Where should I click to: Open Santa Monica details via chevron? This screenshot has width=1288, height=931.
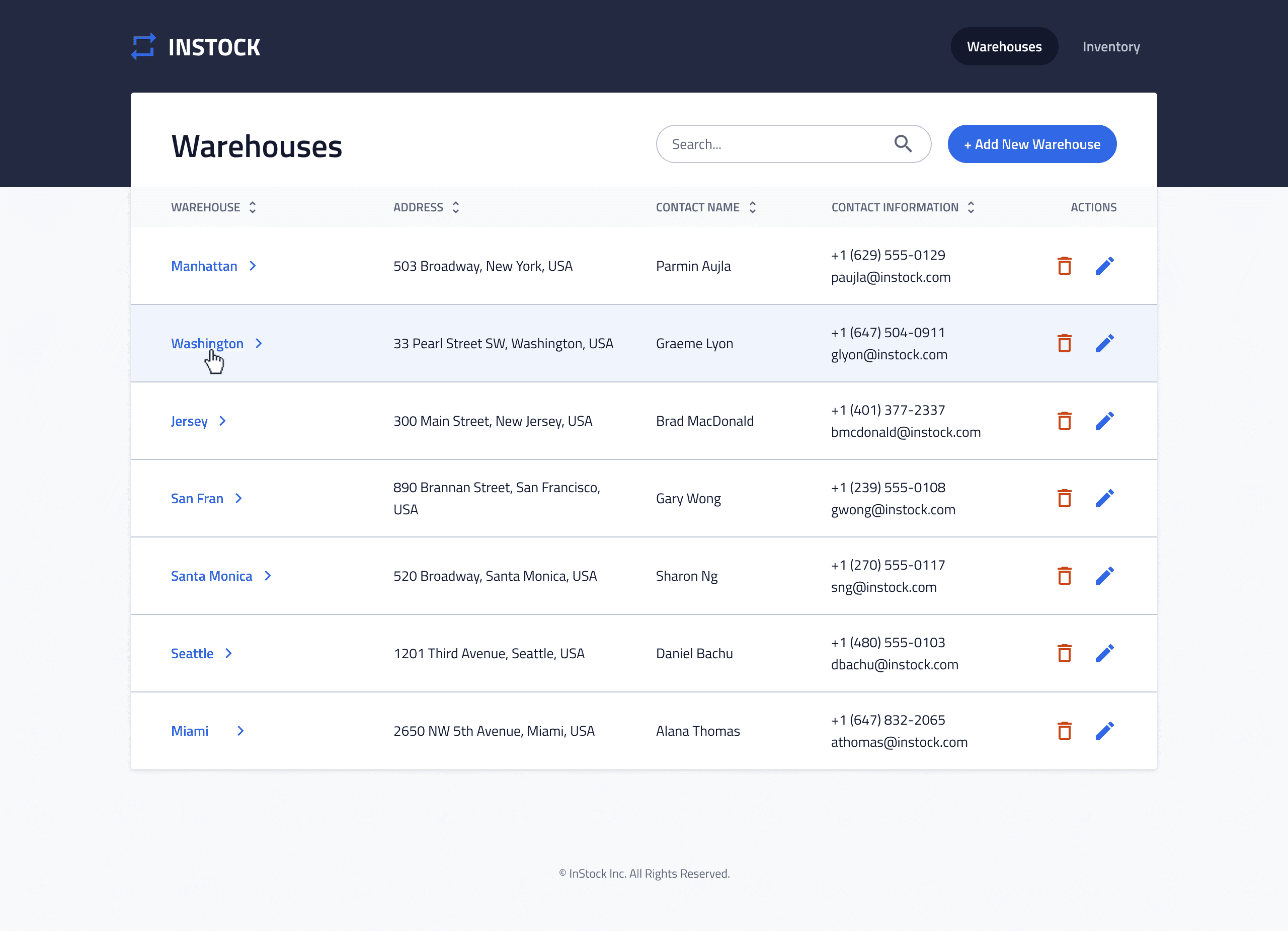point(268,576)
